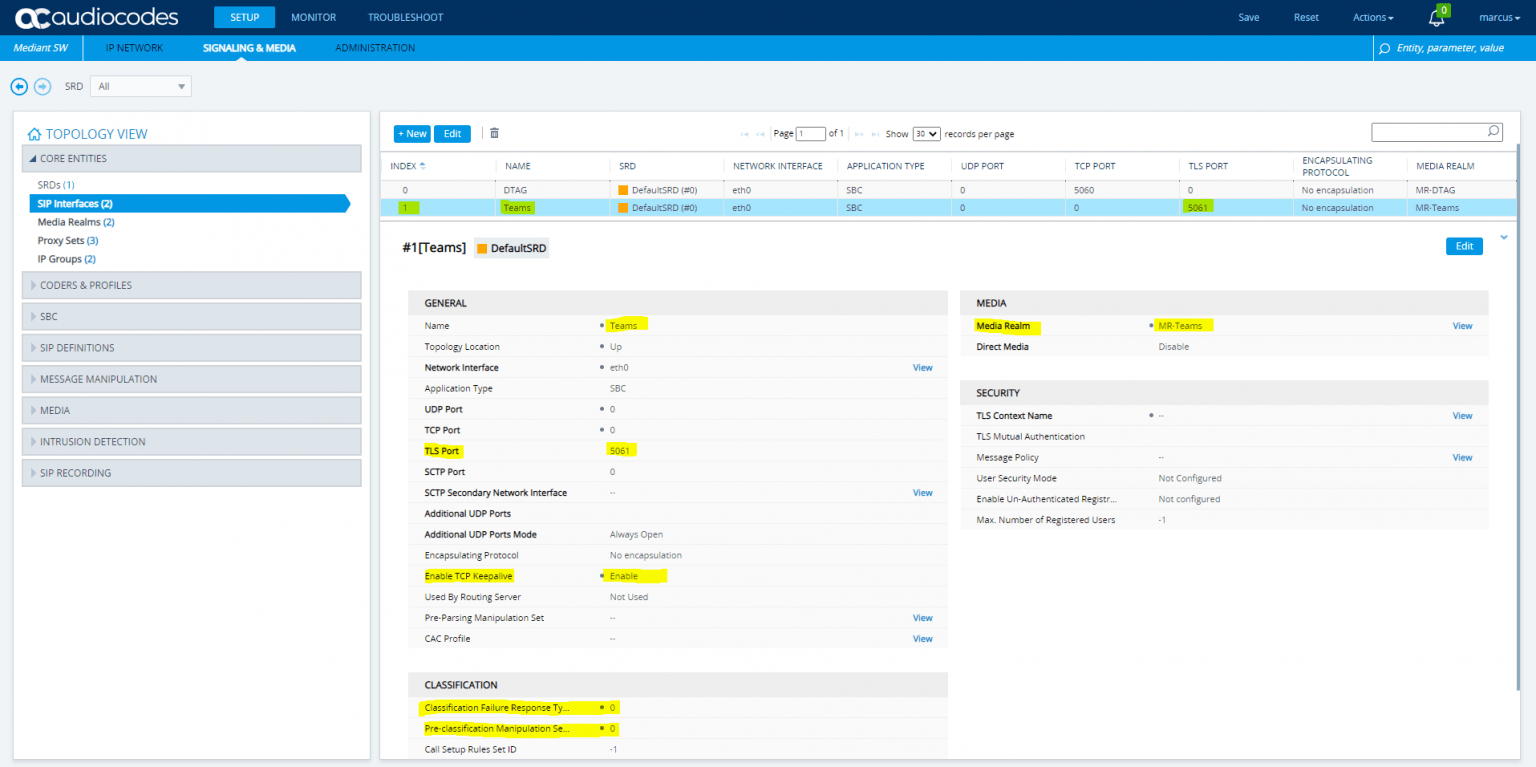Click the Mediant SW label
Image resolution: width=1536 pixels, height=767 pixels.
point(40,48)
